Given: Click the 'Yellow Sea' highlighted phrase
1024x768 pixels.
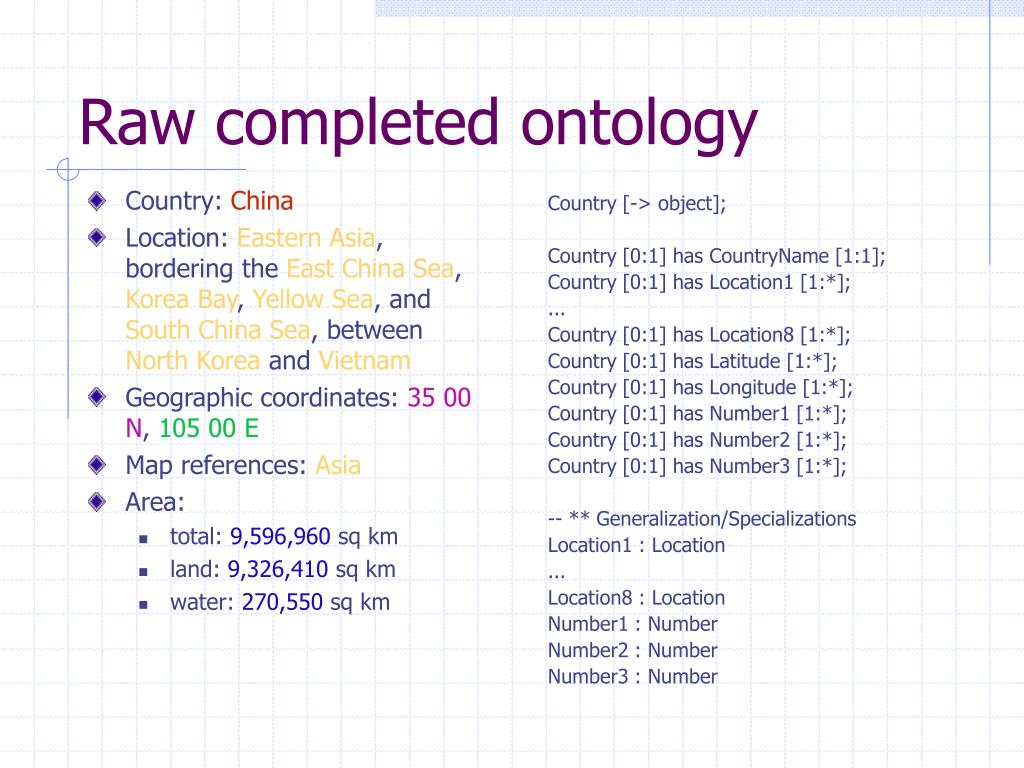Looking at the screenshot, I should pos(313,300).
